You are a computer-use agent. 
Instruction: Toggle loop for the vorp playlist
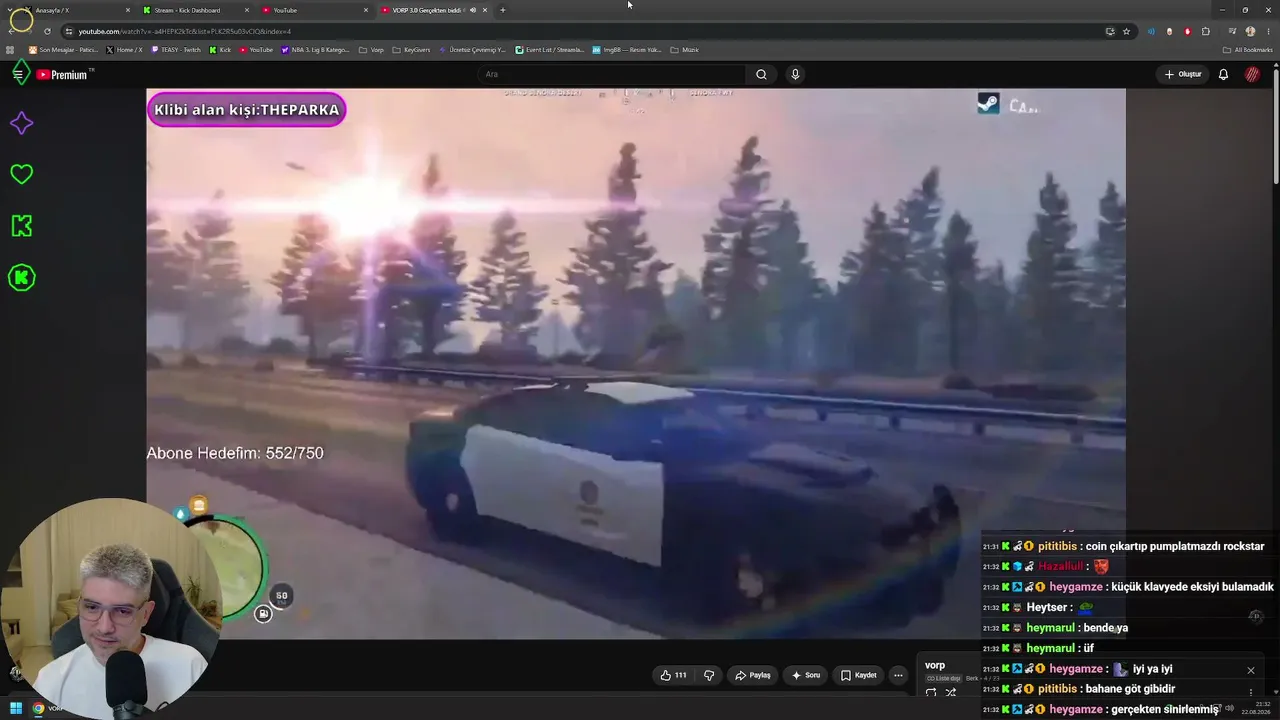931,692
